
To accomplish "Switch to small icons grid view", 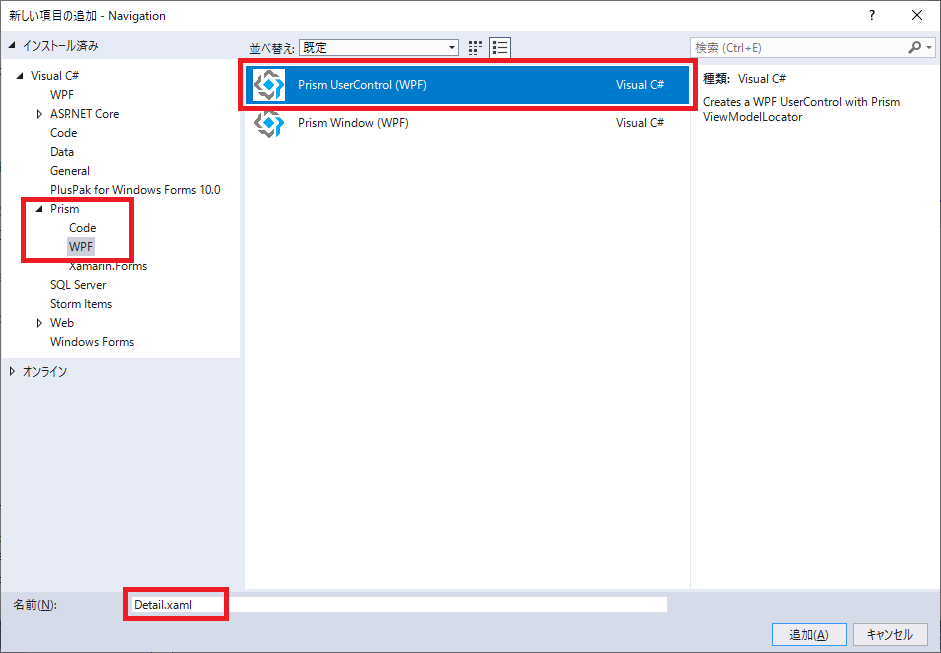I will tap(475, 47).
